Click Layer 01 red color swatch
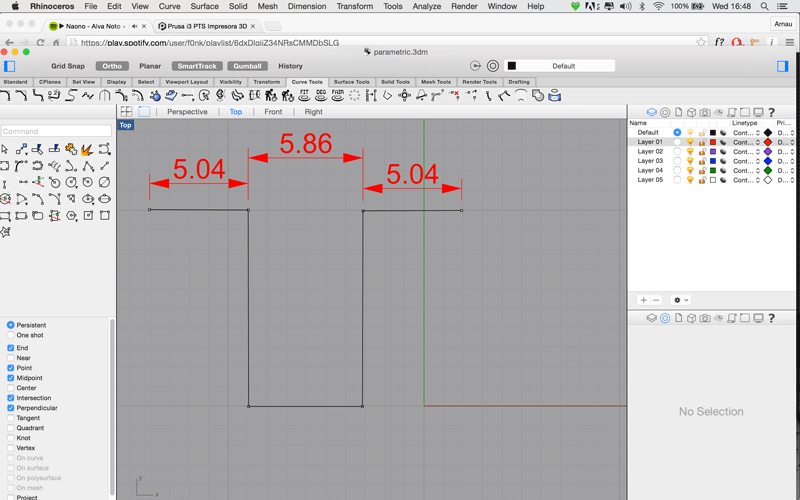Screen dimensions: 800x500 [713, 142]
